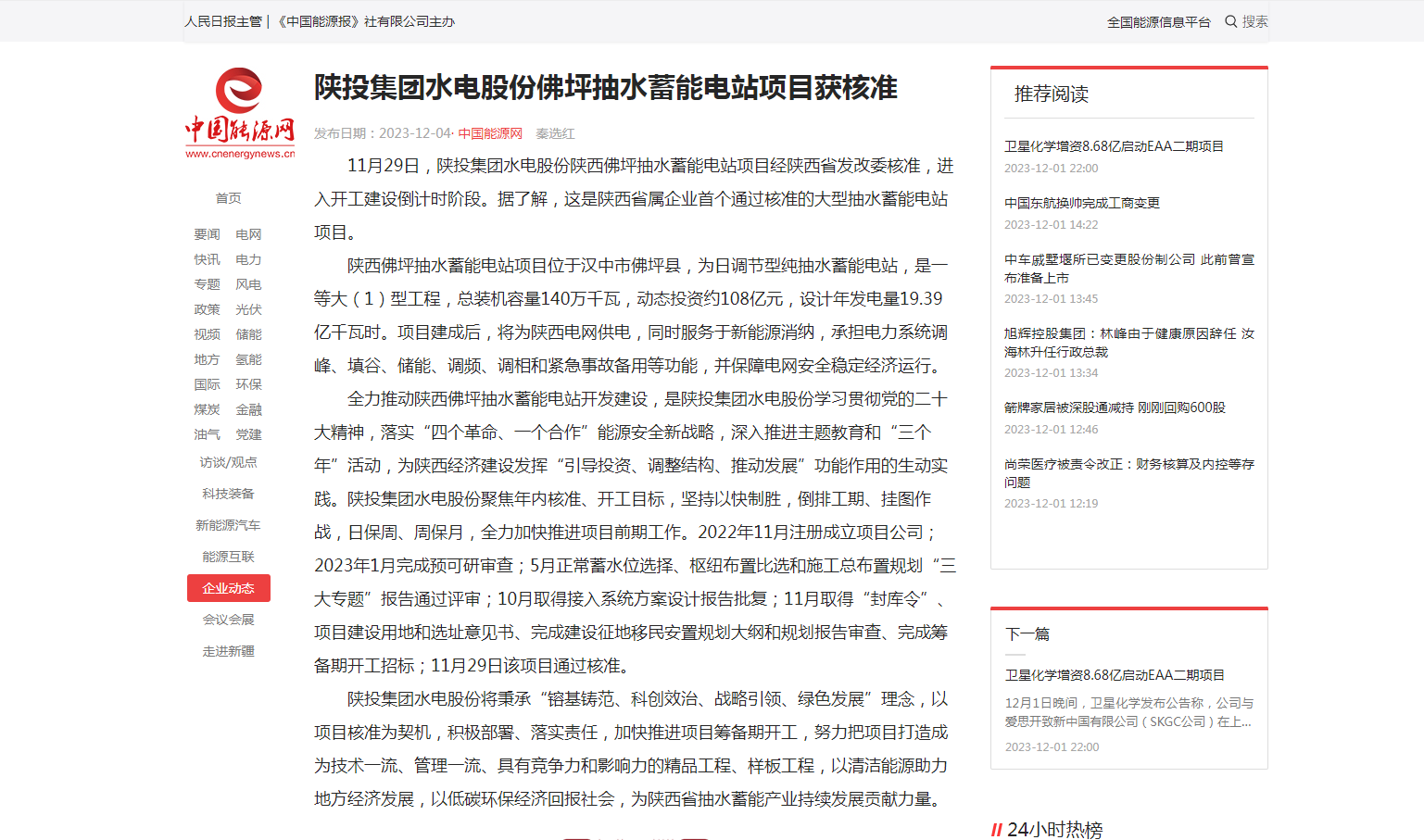Click the 中国能源网 source link

(490, 133)
